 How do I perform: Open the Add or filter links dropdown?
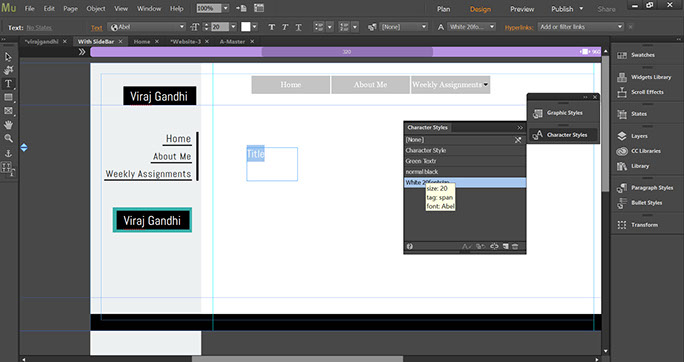pyautogui.click(x=581, y=27)
